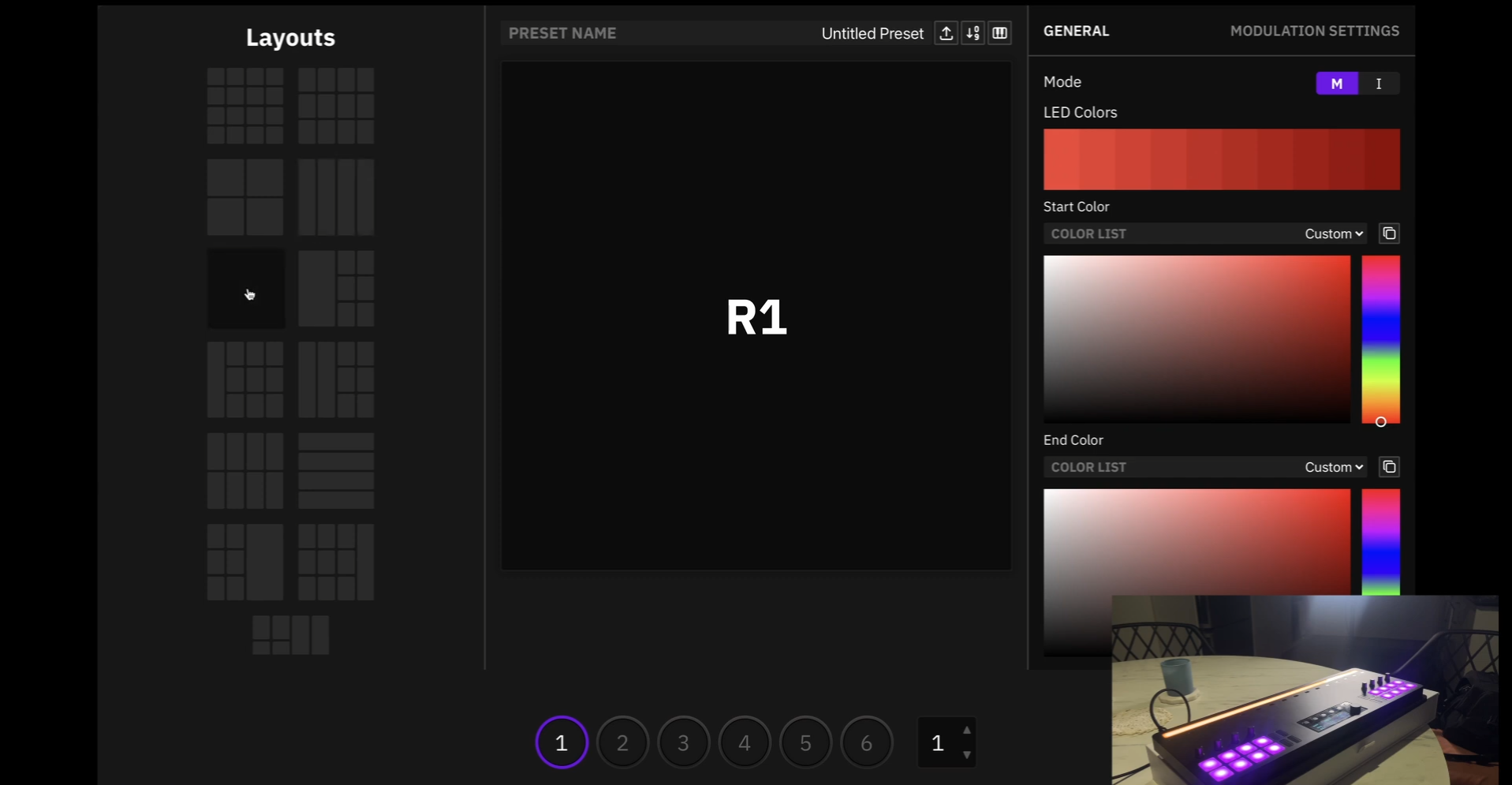The image size is (1512, 785).
Task: Choose the 4x4 sixteen-pad grid layout
Action: click(x=245, y=106)
